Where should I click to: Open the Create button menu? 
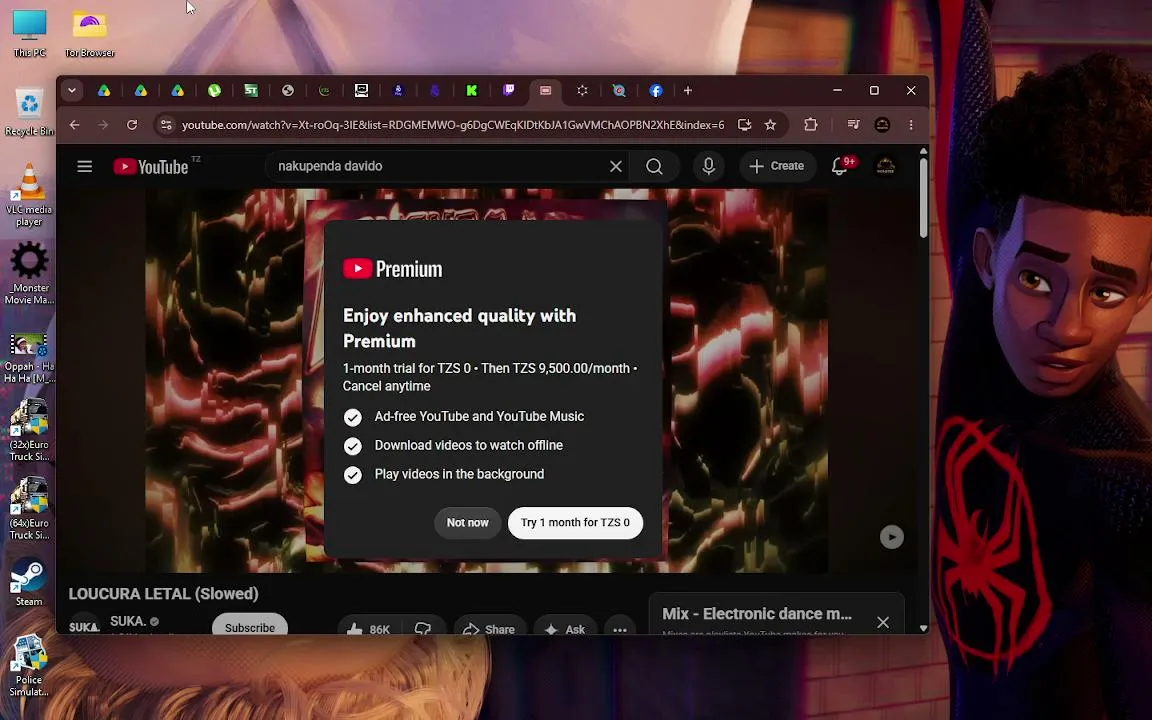(x=777, y=167)
